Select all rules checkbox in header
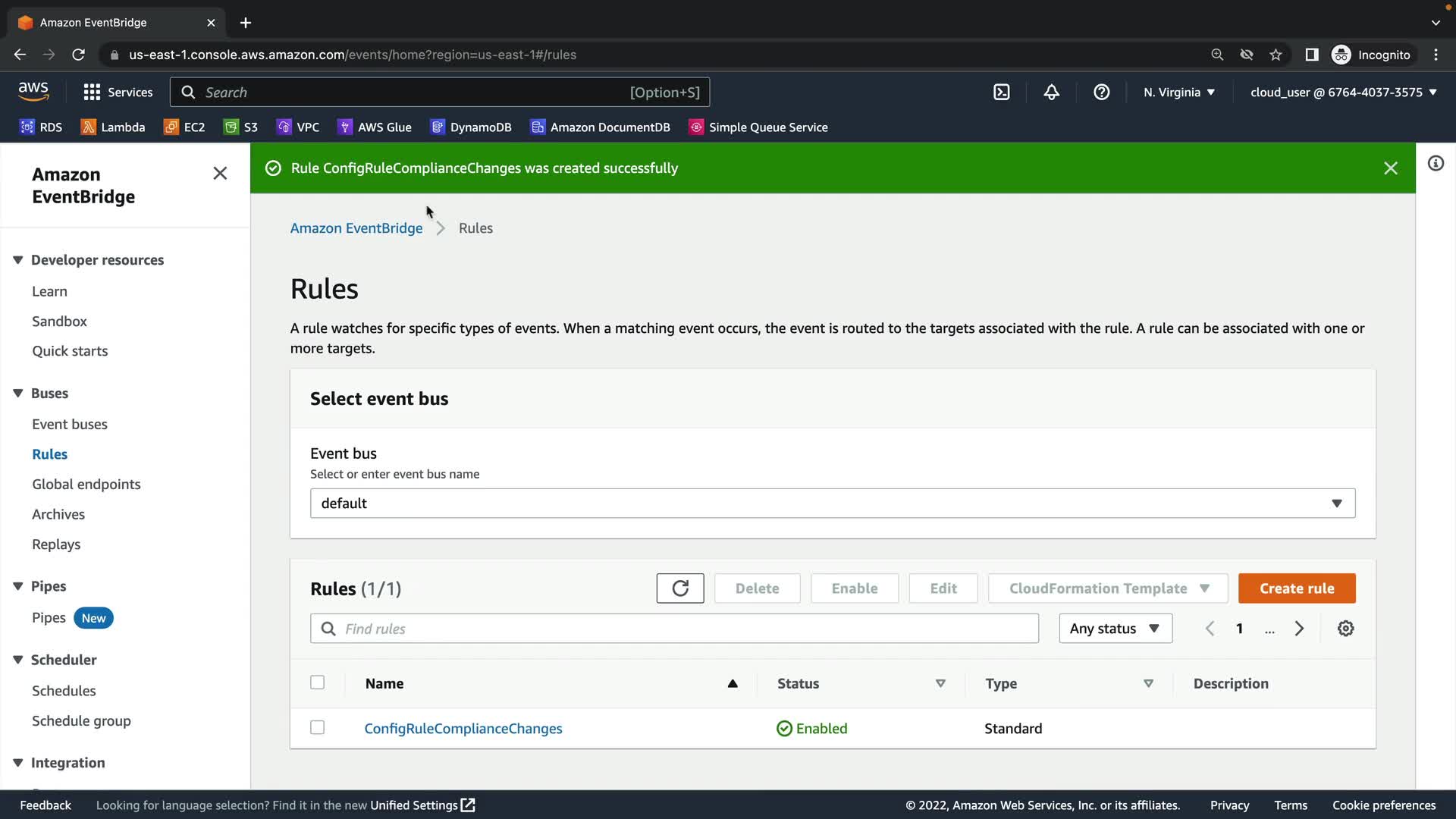1456x819 pixels. pyautogui.click(x=317, y=682)
